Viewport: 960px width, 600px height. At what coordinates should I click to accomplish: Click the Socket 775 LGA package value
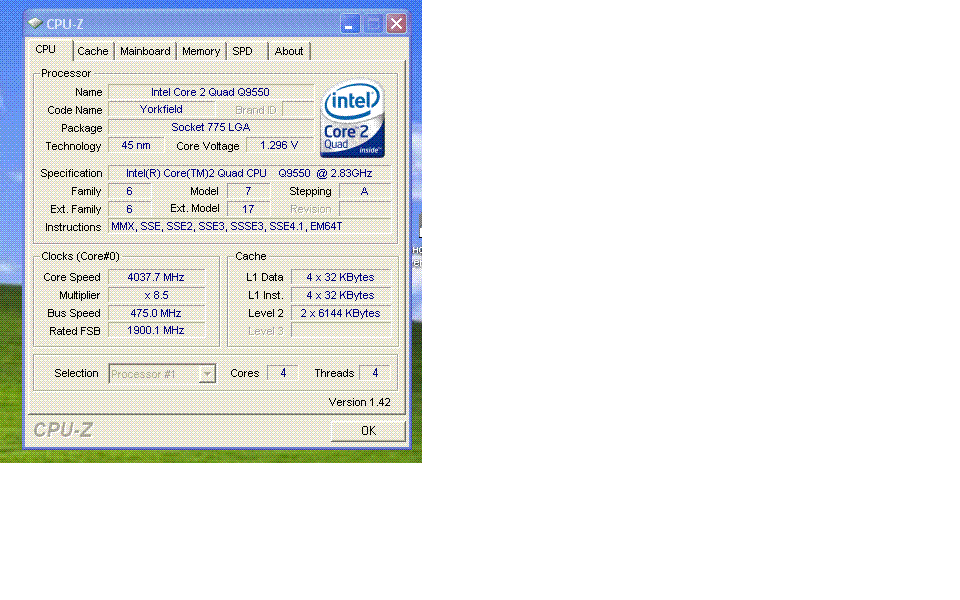(x=211, y=127)
